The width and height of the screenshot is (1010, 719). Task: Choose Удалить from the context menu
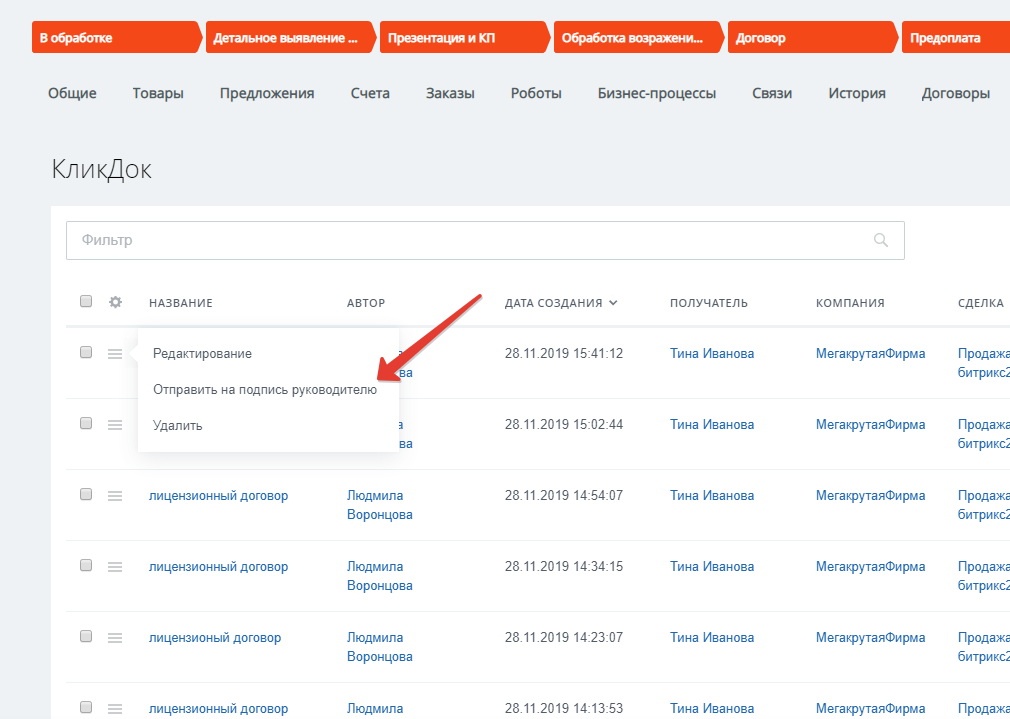[178, 425]
